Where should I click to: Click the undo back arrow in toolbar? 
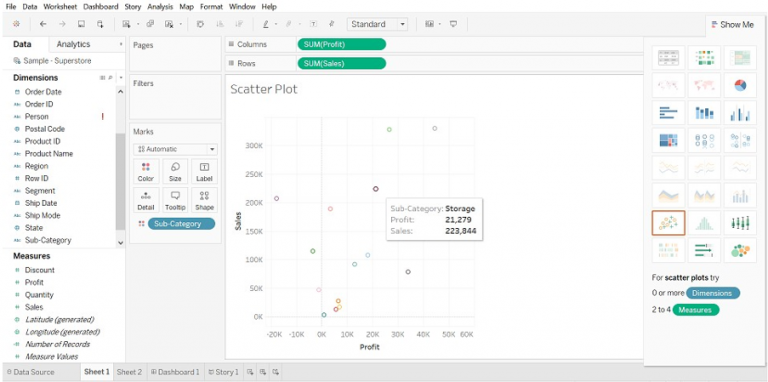point(43,24)
